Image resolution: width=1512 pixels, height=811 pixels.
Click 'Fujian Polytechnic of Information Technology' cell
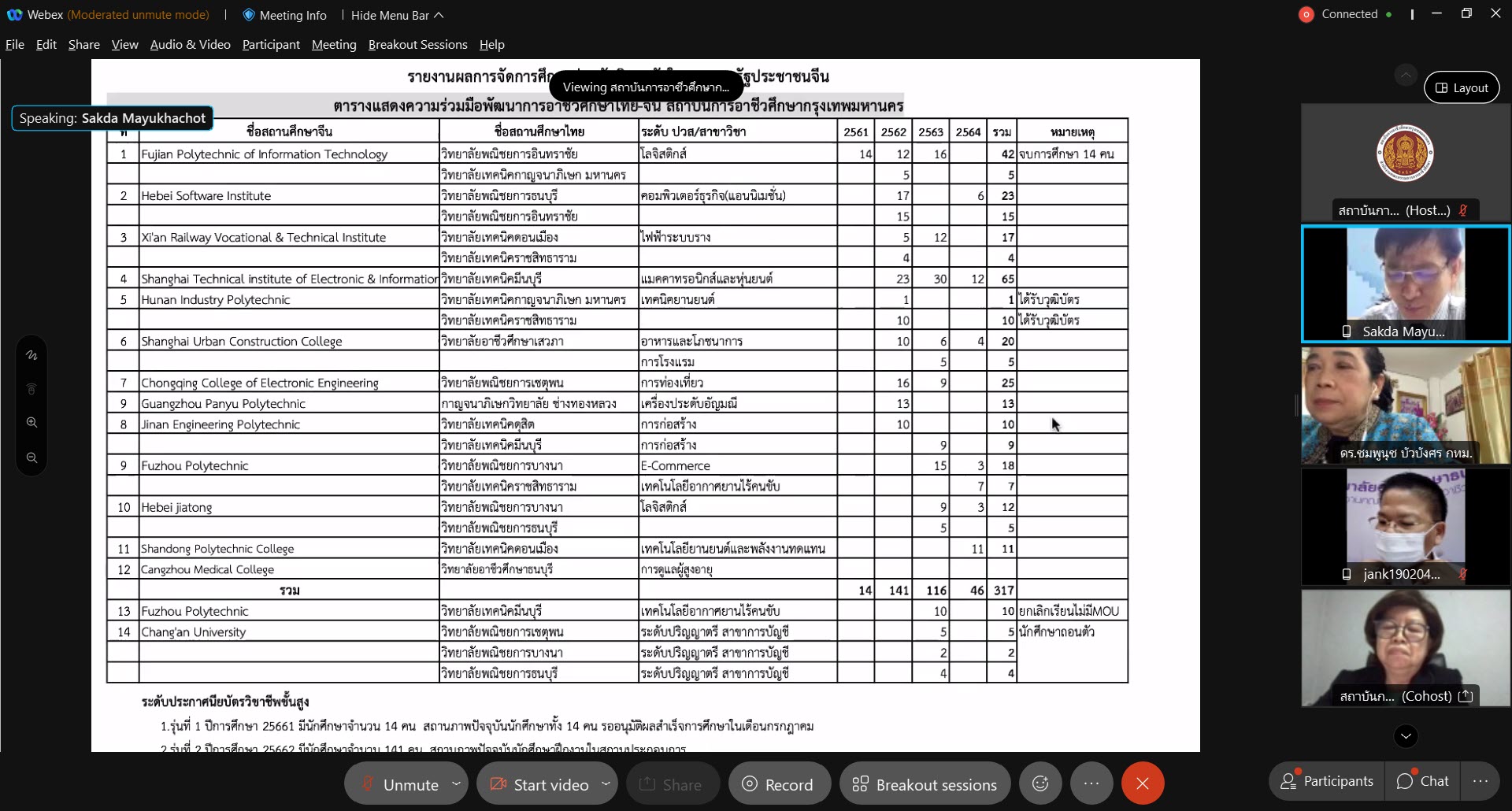(x=288, y=154)
